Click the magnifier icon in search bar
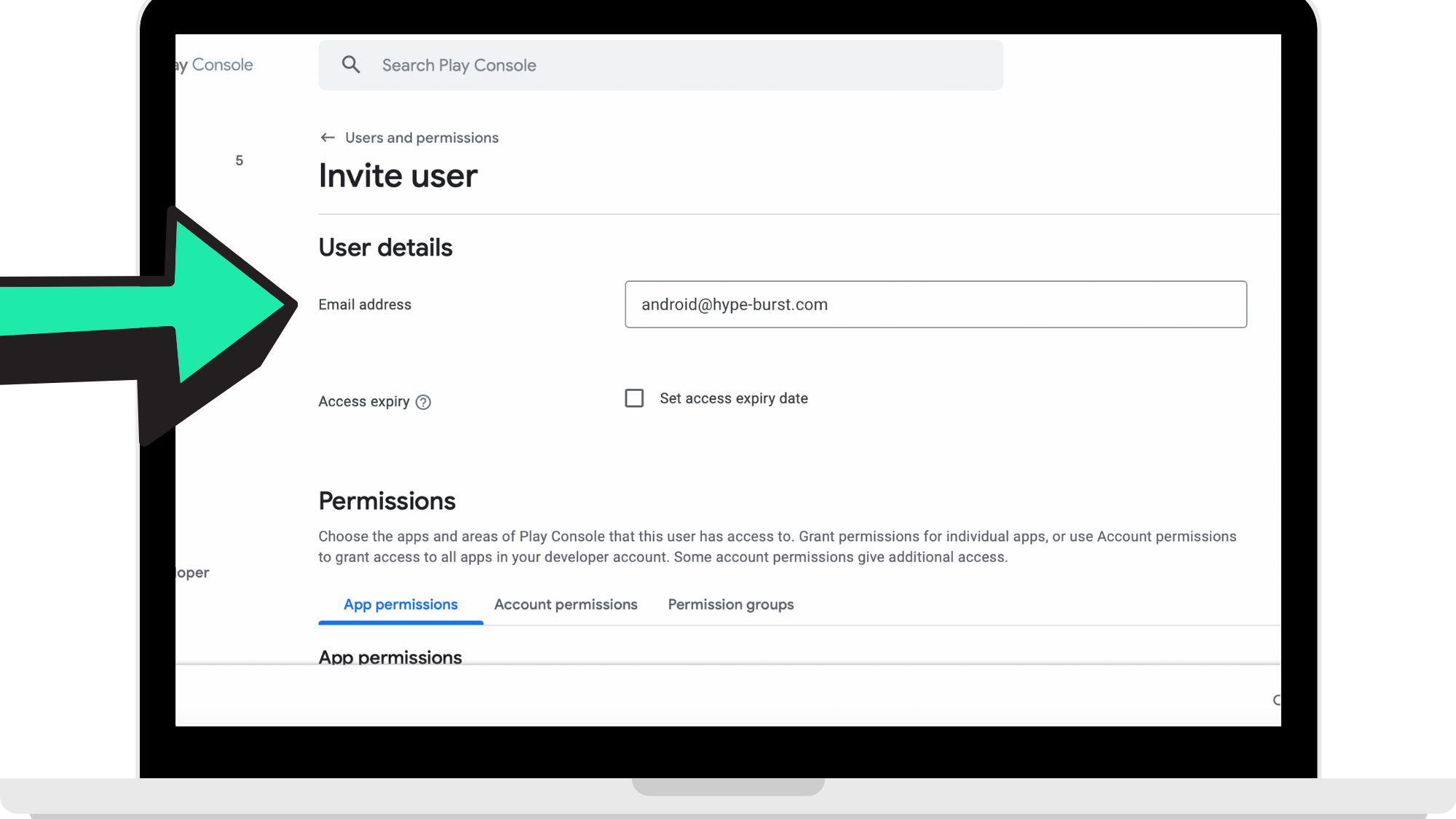 pyautogui.click(x=351, y=65)
